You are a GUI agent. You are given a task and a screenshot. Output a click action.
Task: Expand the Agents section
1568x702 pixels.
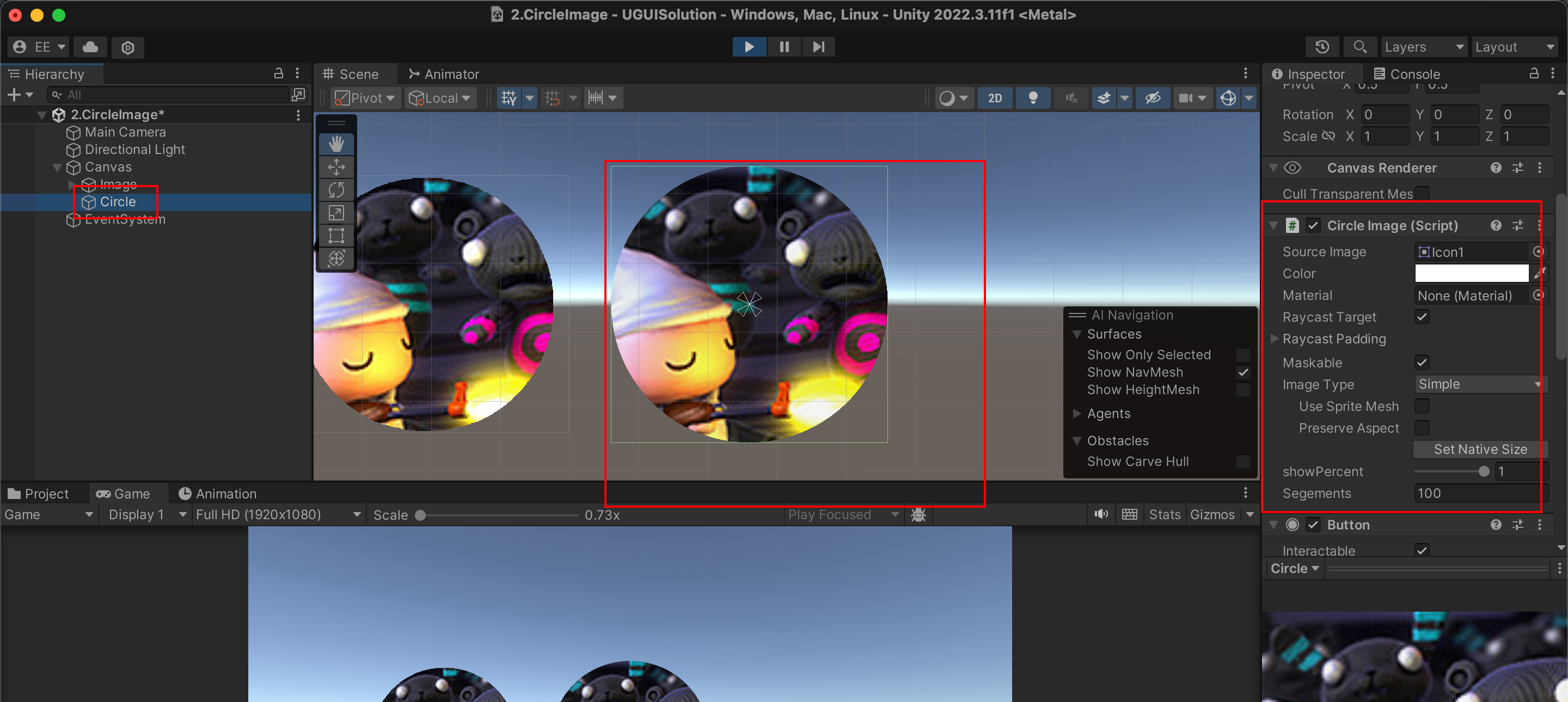coord(1077,414)
